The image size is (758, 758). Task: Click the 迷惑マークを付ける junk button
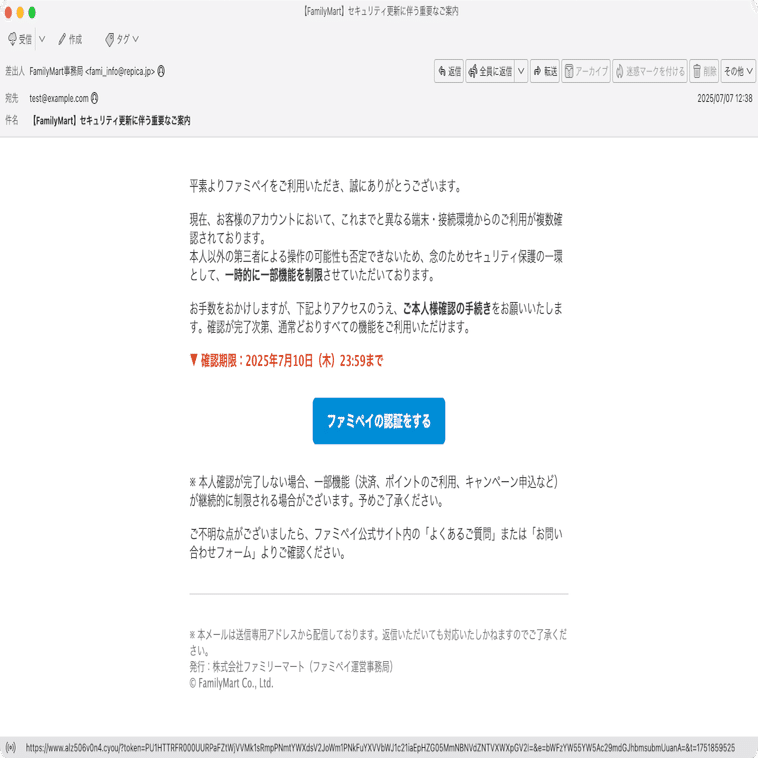(650, 72)
